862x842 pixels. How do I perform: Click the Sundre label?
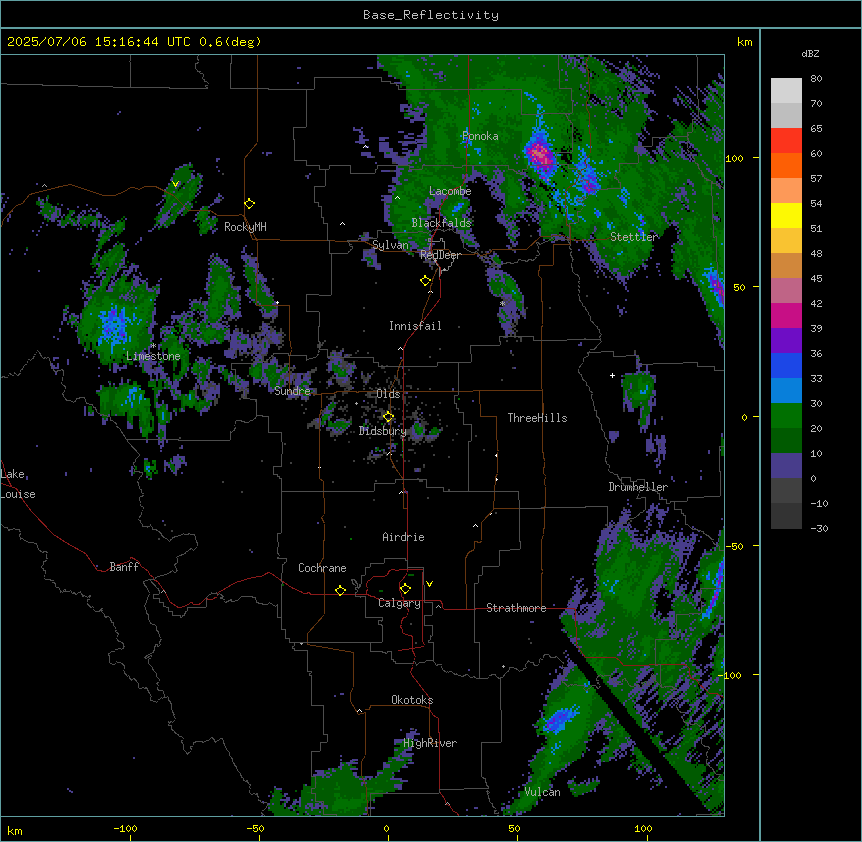coord(292,391)
